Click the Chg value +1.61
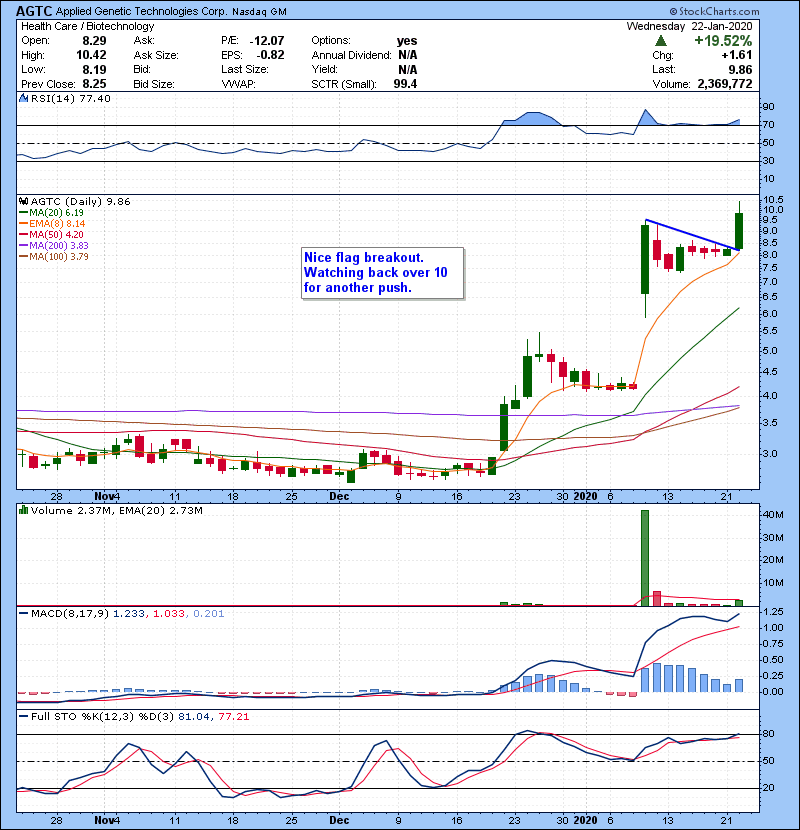 [x=736, y=55]
